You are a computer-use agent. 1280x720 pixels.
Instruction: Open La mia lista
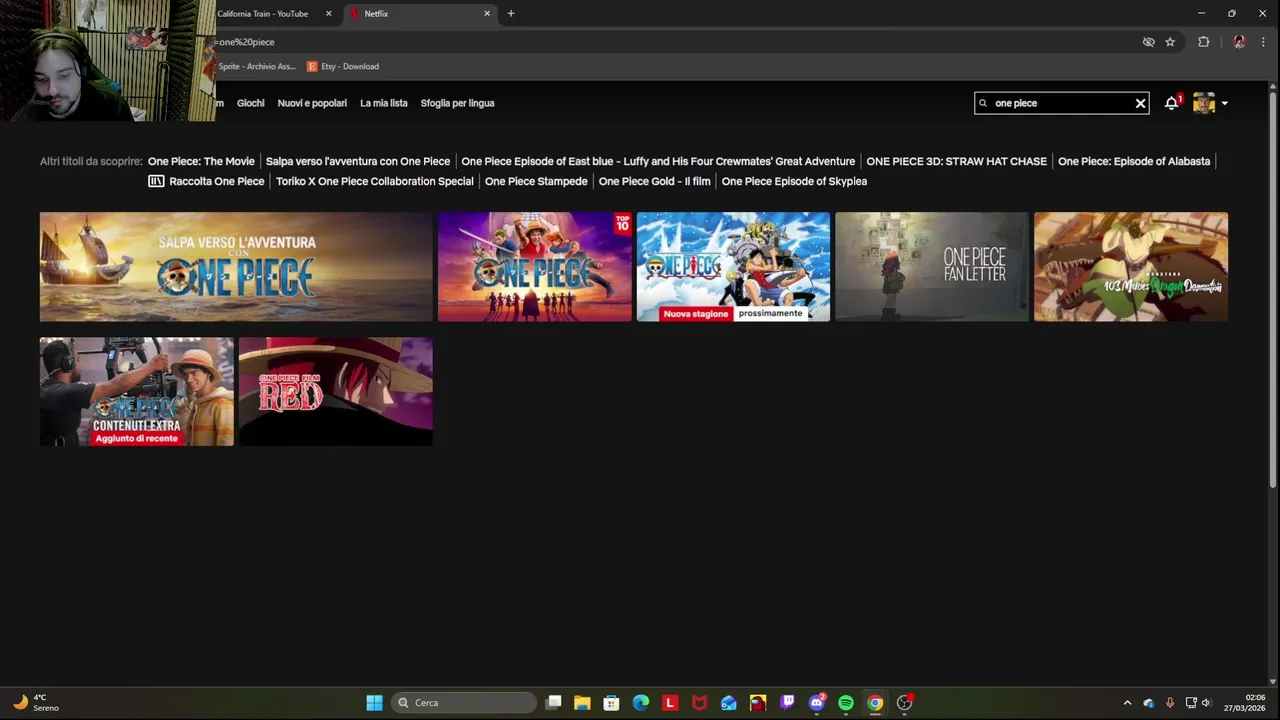384,103
